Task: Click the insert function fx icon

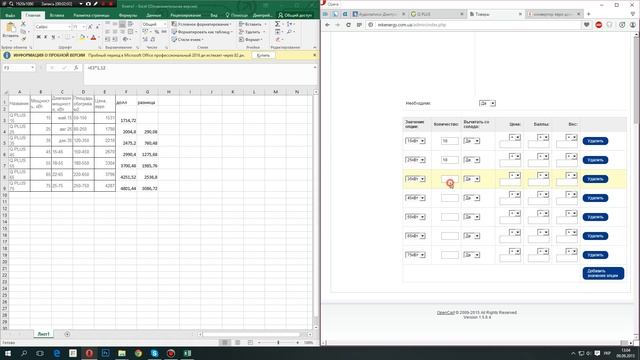Action: pyautogui.click(x=76, y=68)
